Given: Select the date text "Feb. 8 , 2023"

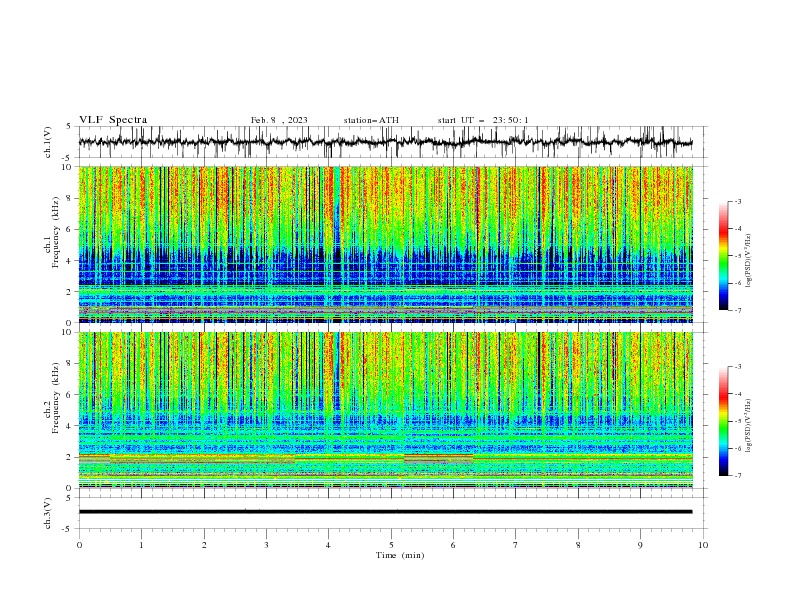Looking at the screenshot, I should tap(279, 120).
